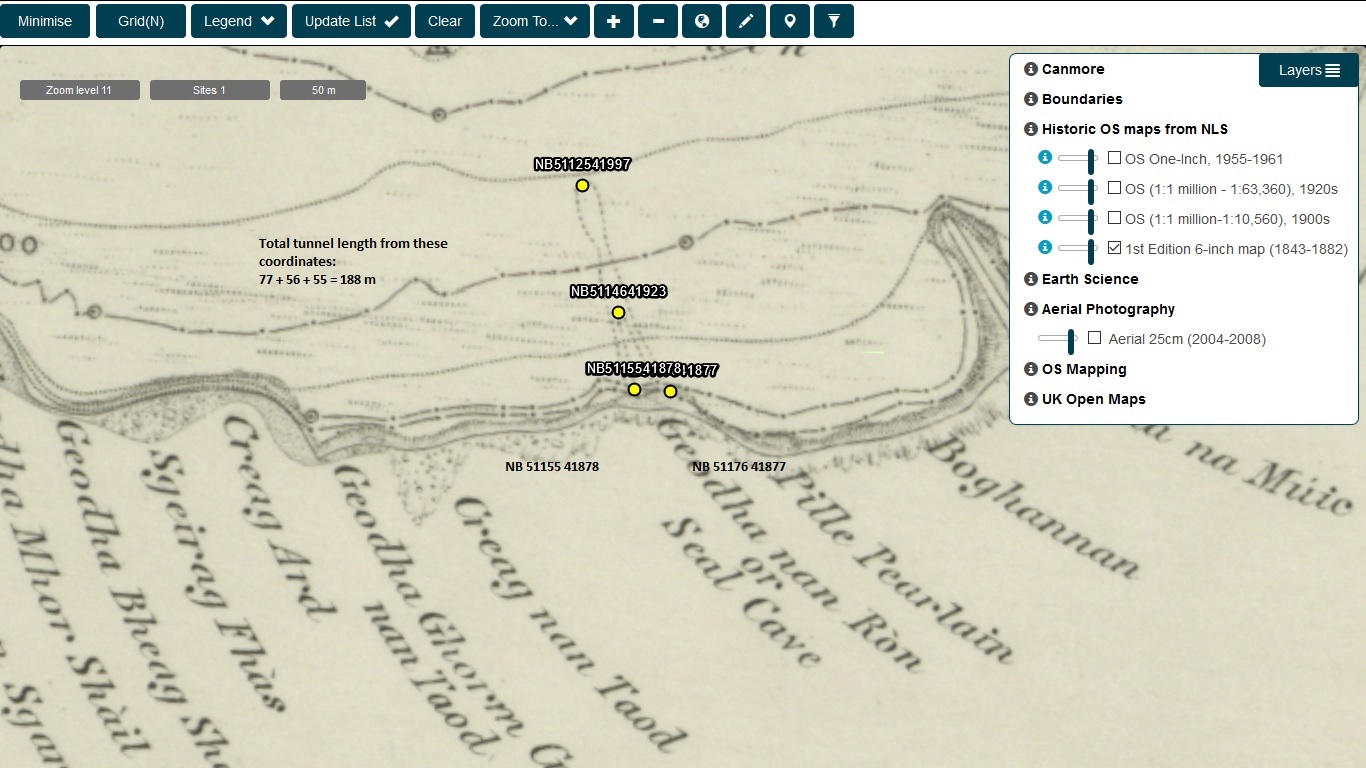Open the Legend dropdown
Screen dimensions: 1366x768
pos(239,21)
